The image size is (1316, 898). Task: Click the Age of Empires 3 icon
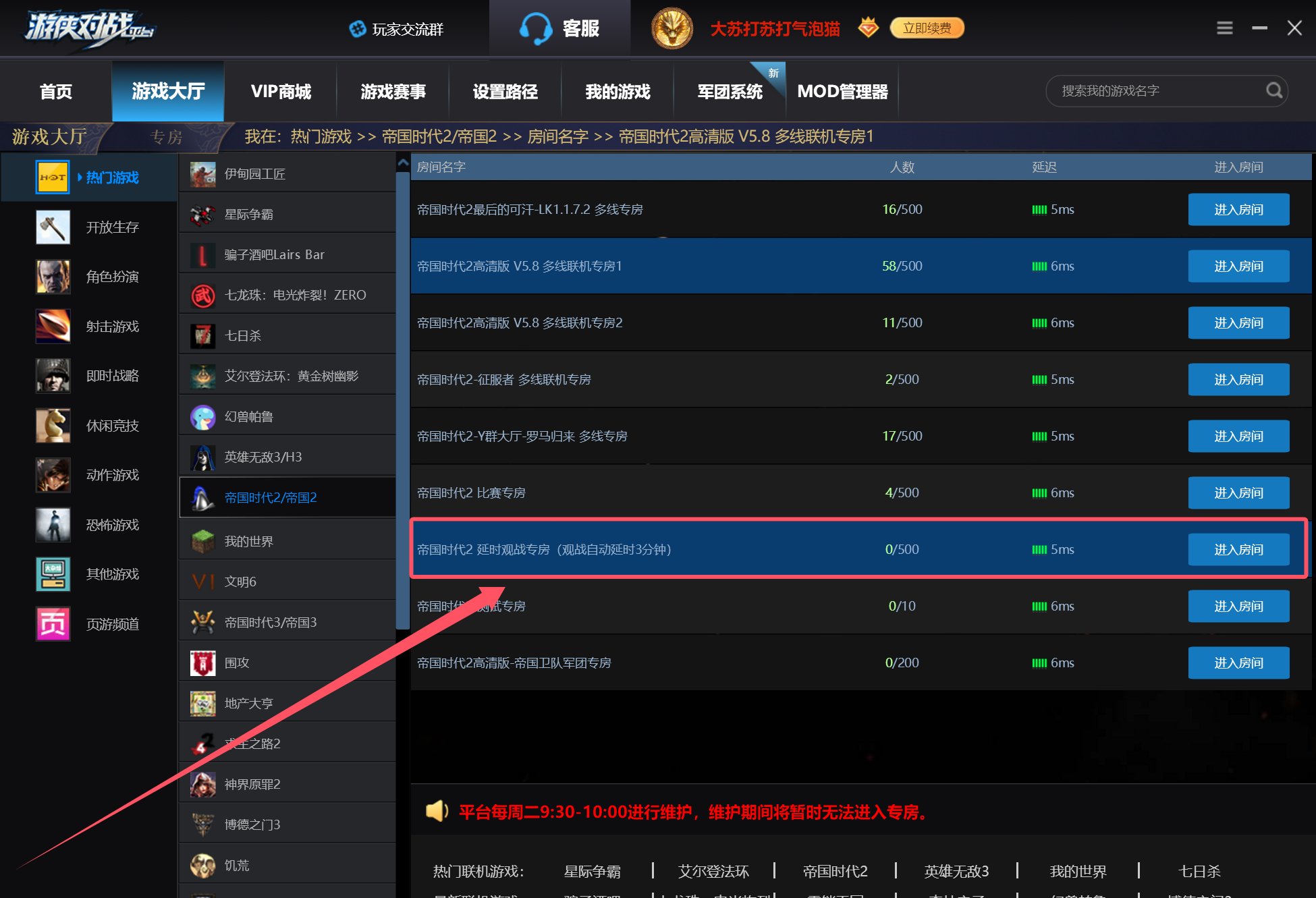[x=202, y=622]
